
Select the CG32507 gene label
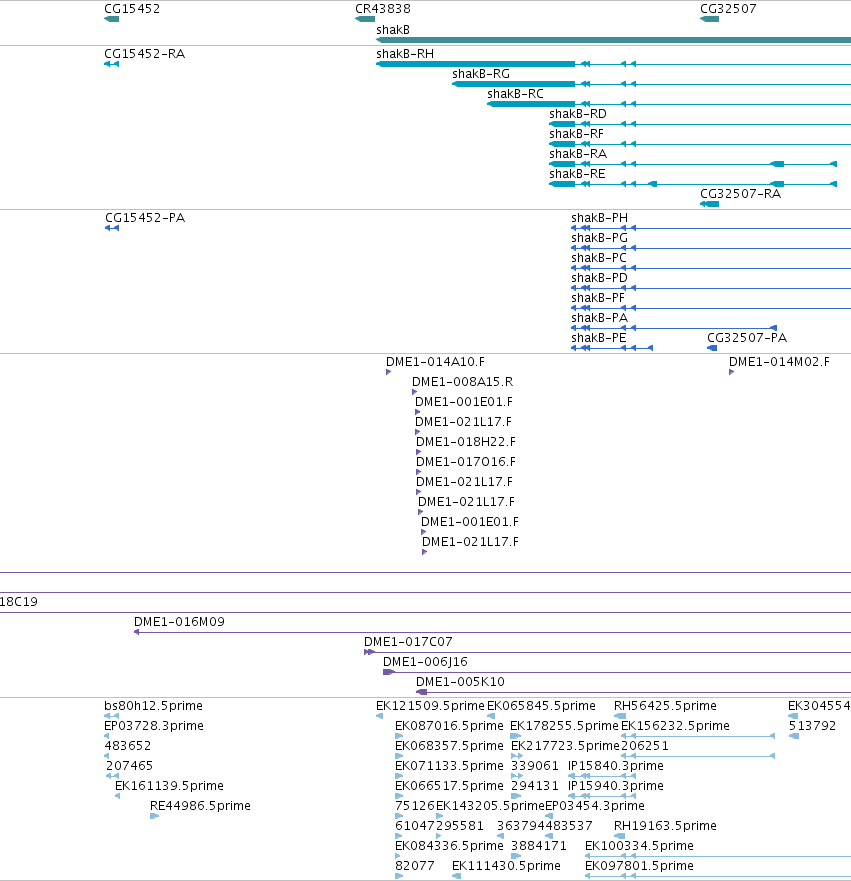coord(728,9)
